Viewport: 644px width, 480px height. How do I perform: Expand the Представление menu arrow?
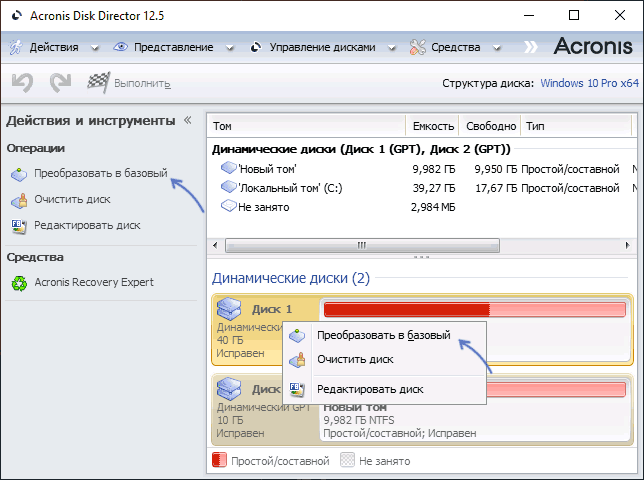(x=230, y=48)
